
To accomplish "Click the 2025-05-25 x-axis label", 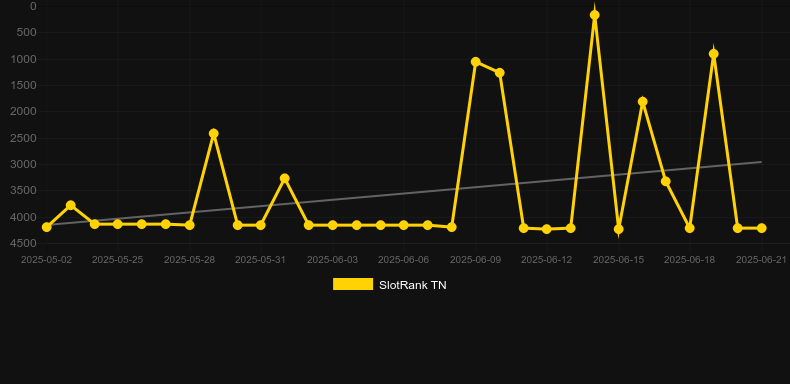I will pos(117,260).
